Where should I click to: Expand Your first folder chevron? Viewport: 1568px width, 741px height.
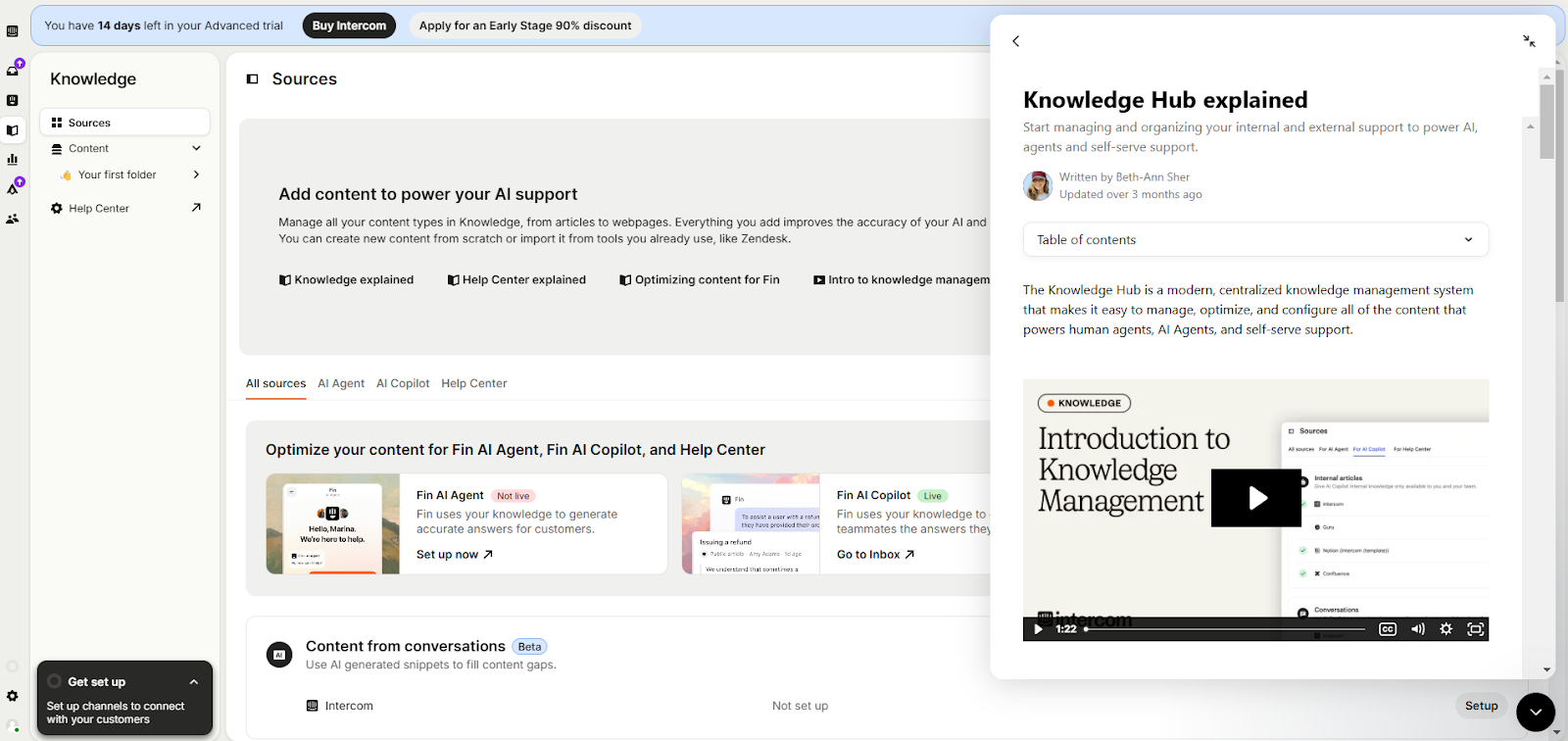(x=196, y=174)
